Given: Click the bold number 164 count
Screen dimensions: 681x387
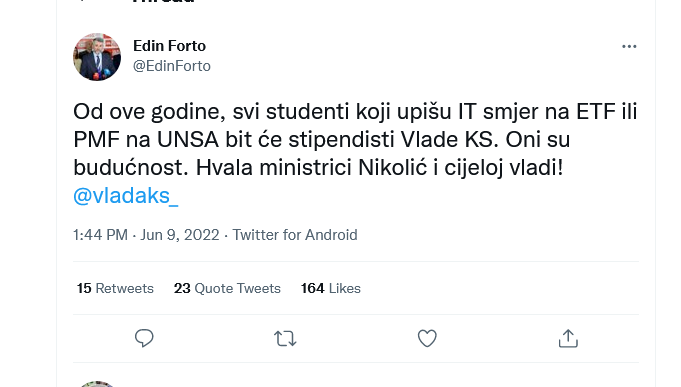Looking at the screenshot, I should pos(313,288).
